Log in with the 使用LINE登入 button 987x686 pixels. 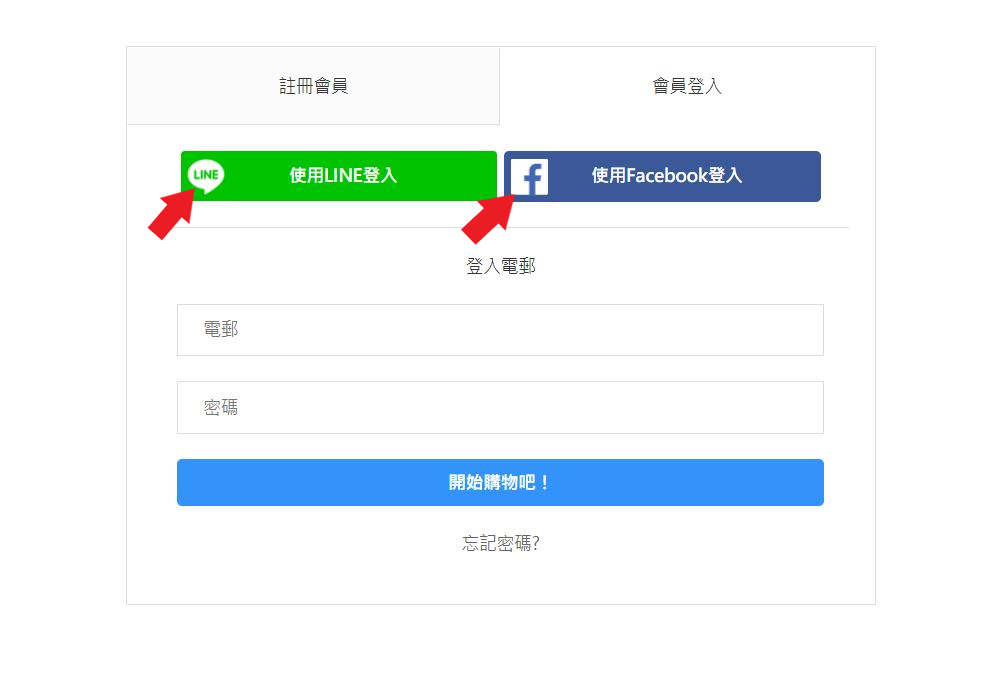point(339,176)
